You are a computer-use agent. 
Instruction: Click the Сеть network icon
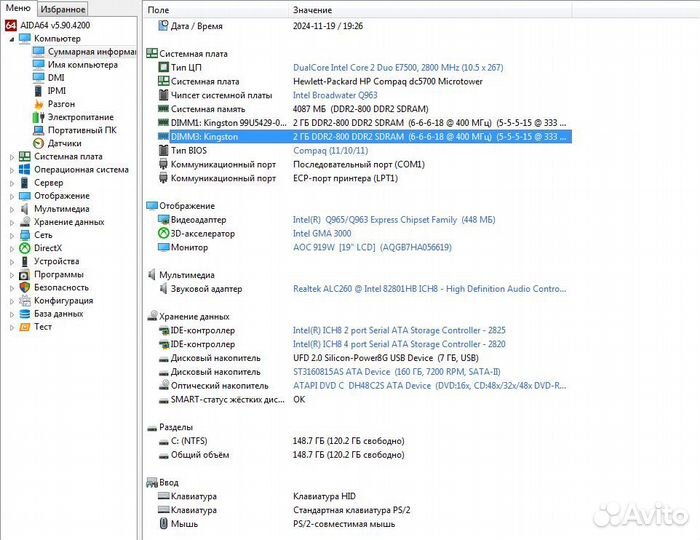[25, 235]
